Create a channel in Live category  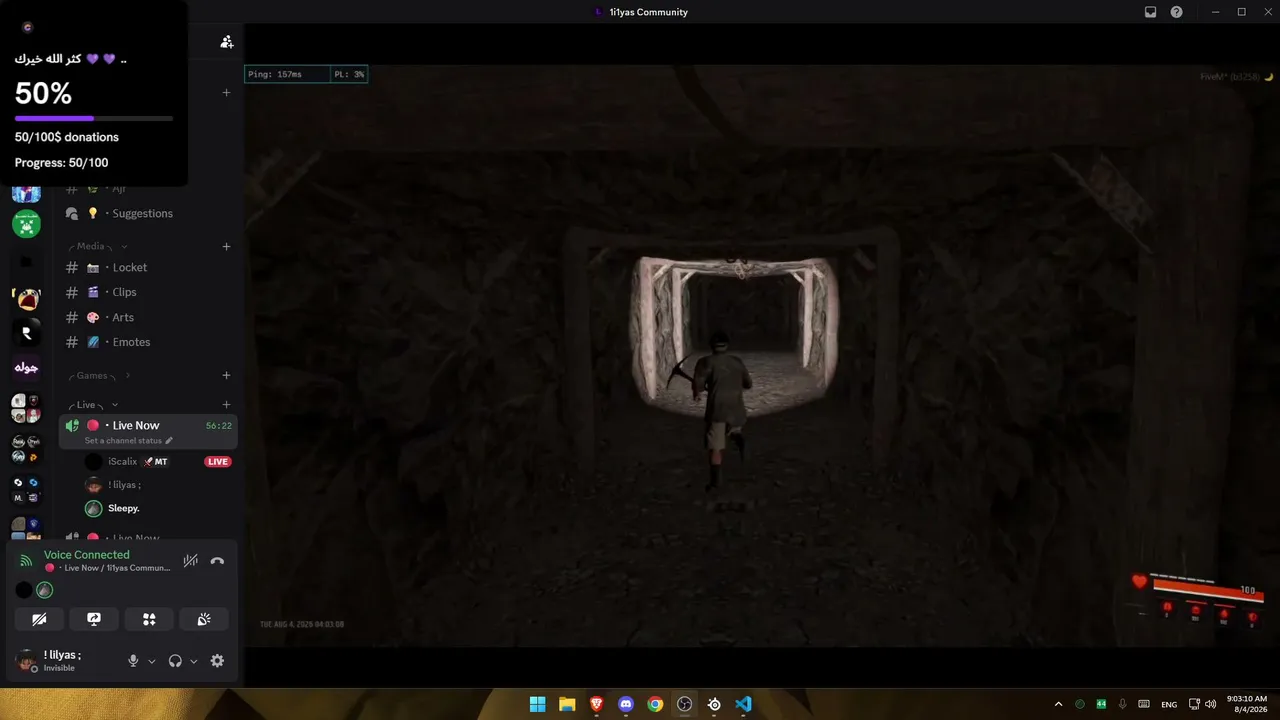[226, 405]
